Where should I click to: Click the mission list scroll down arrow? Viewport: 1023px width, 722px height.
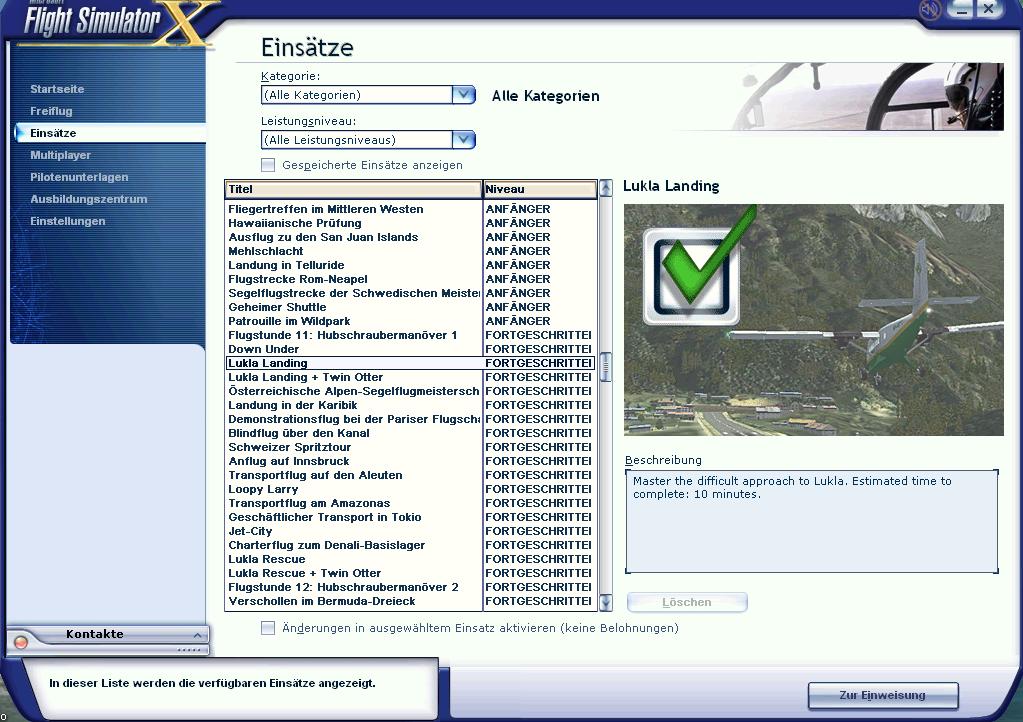click(605, 603)
